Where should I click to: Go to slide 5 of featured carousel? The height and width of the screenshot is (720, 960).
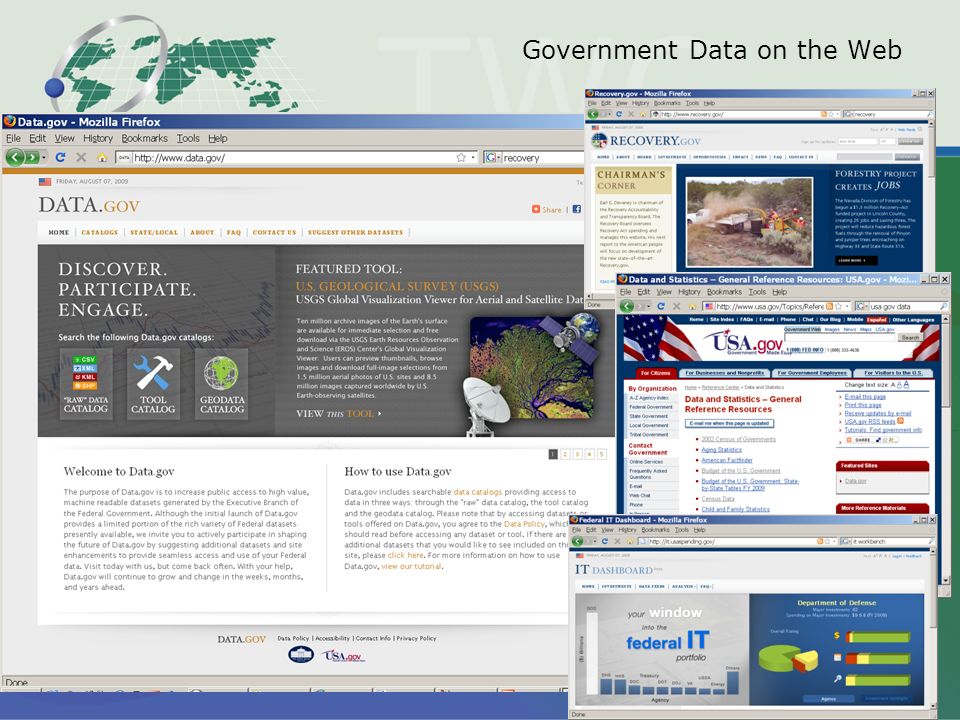(x=602, y=454)
